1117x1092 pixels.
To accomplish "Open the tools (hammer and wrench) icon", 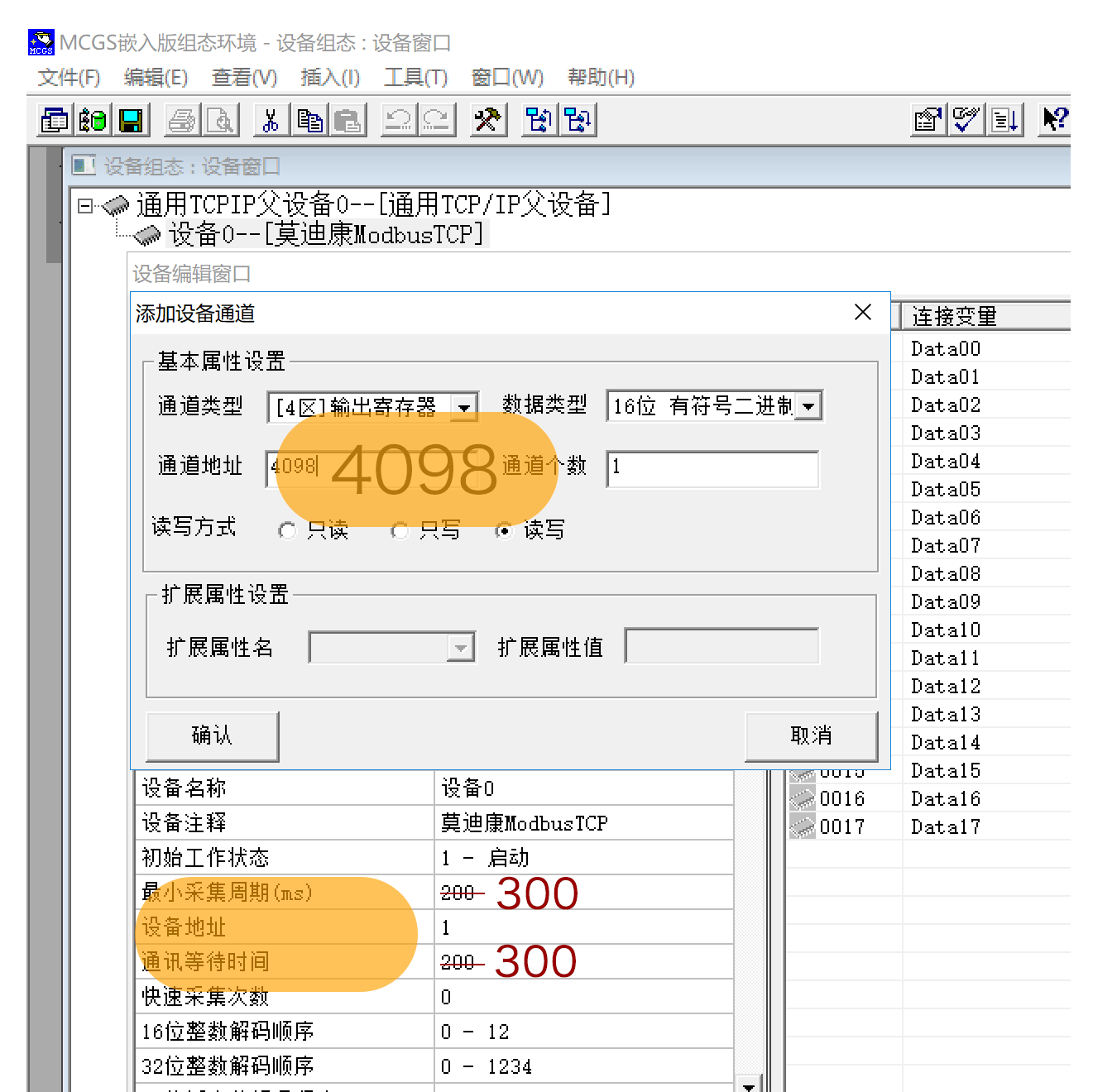I will click(487, 120).
